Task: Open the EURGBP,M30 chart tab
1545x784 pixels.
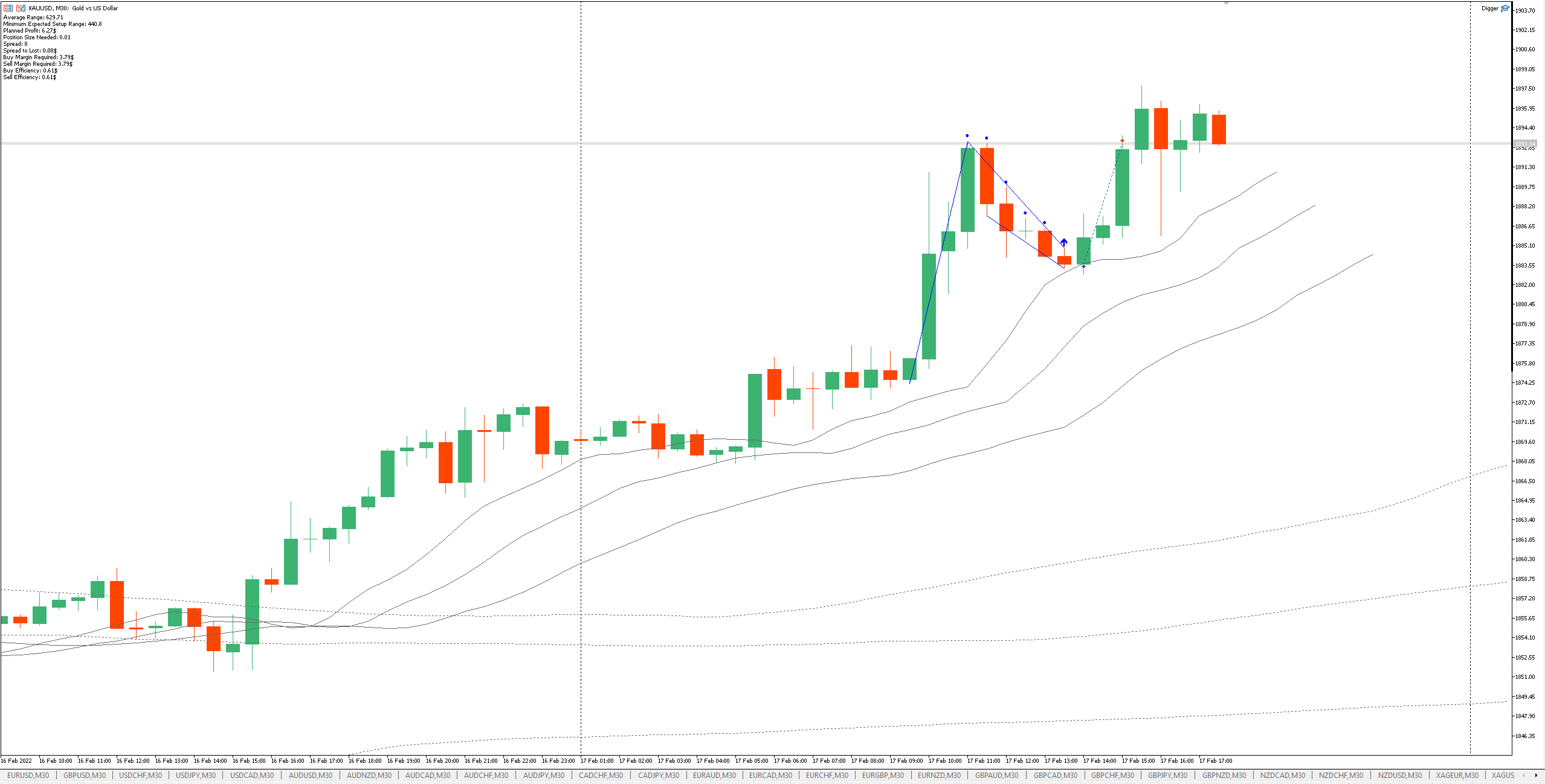Action: (x=883, y=775)
